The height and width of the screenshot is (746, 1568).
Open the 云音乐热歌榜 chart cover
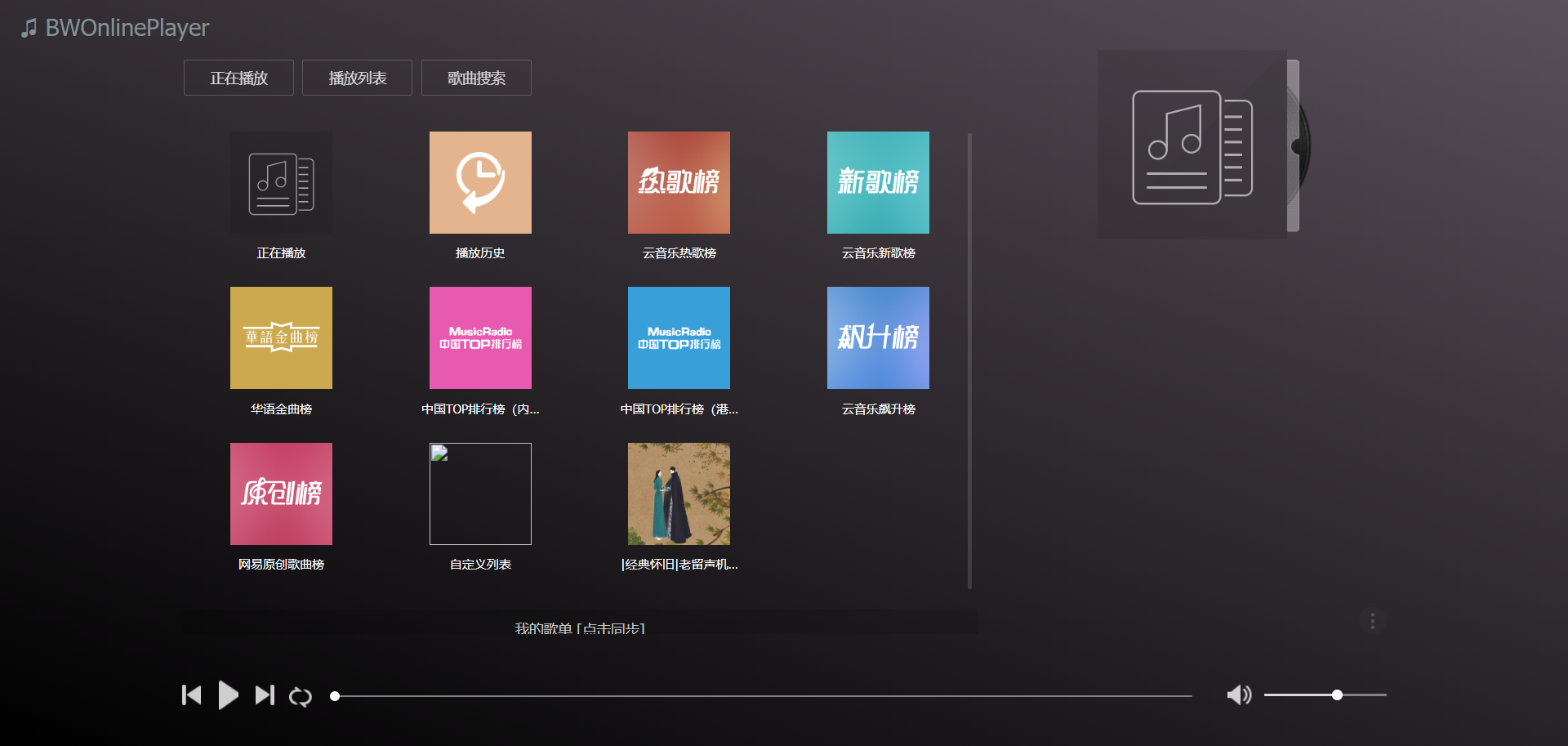(679, 182)
